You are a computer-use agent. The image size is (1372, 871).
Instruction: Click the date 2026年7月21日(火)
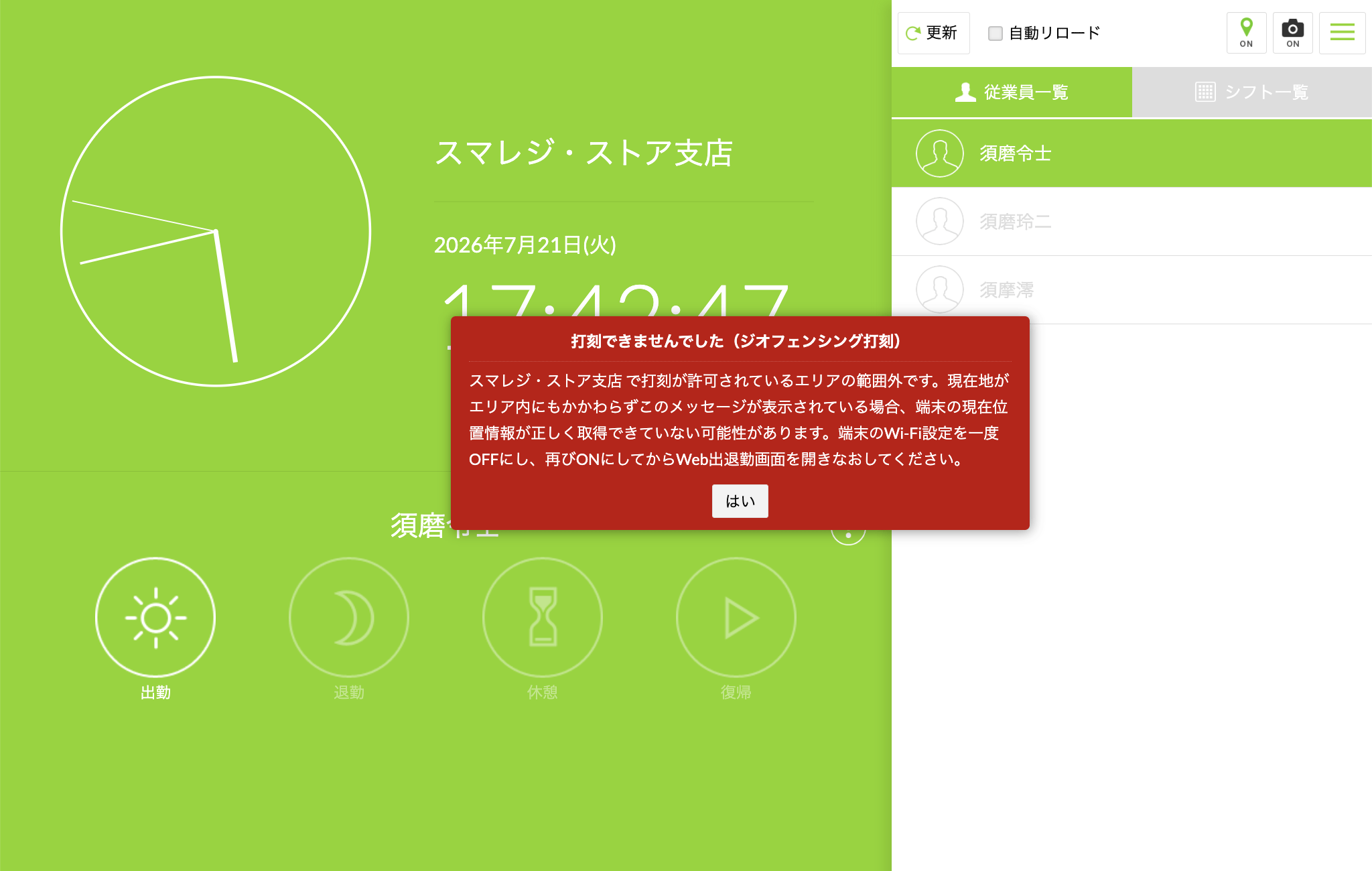tap(525, 245)
